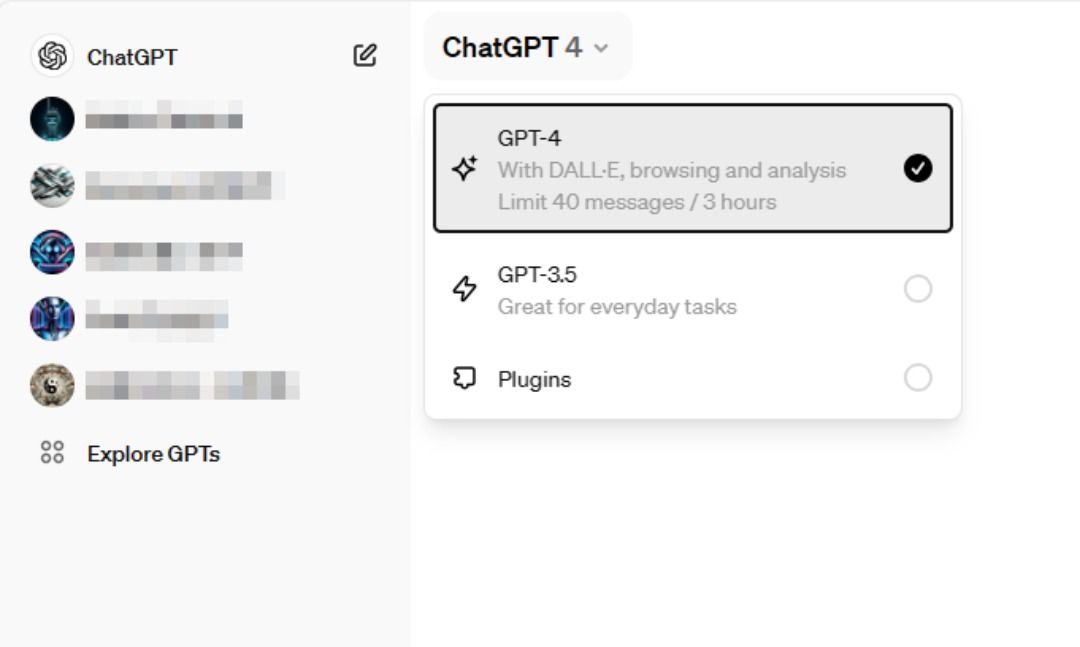Select the Plugins radio button

[918, 379]
